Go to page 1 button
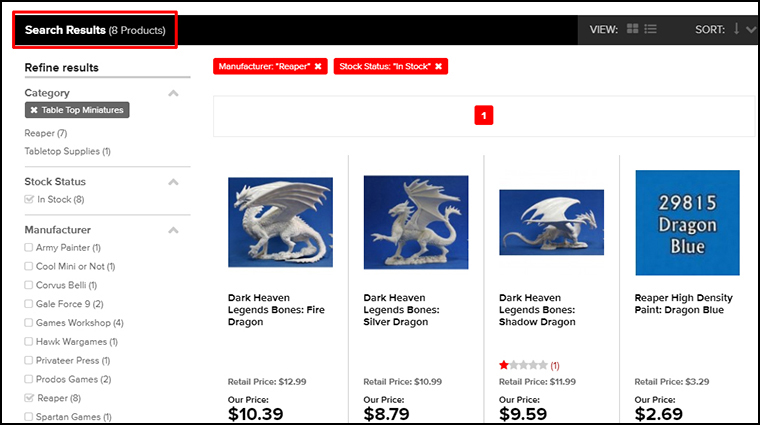760x425 pixels. click(x=484, y=115)
